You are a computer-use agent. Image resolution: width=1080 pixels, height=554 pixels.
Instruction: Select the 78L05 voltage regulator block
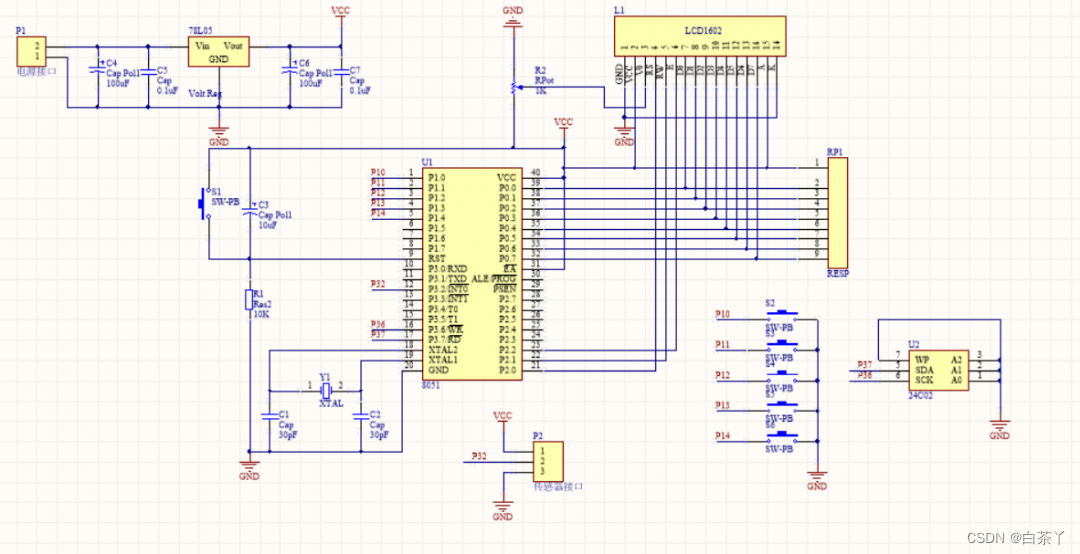coord(220,52)
